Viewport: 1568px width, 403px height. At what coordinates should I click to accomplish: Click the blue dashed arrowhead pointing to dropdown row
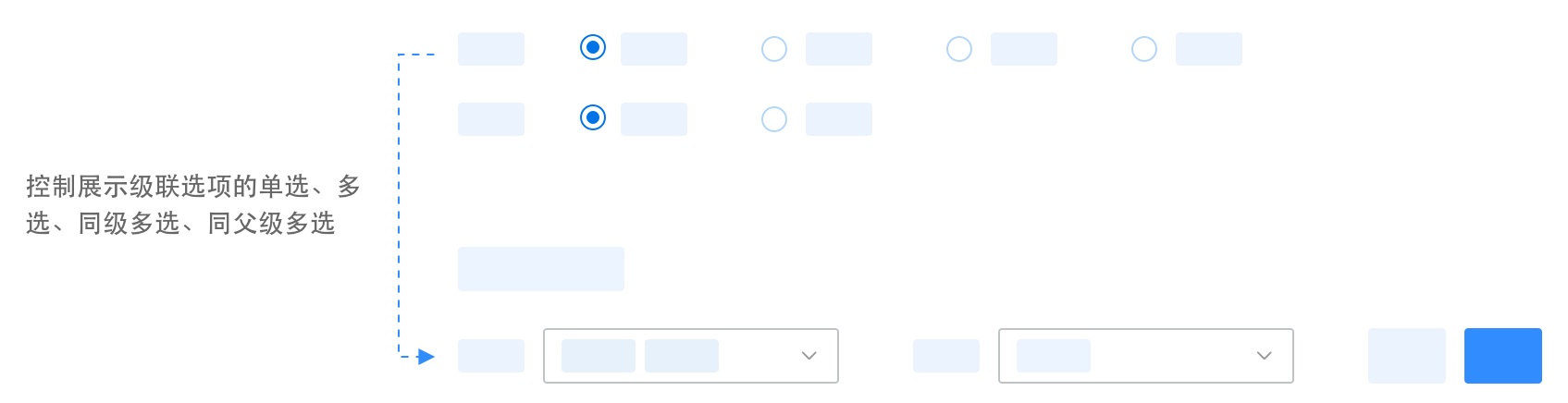click(x=426, y=357)
